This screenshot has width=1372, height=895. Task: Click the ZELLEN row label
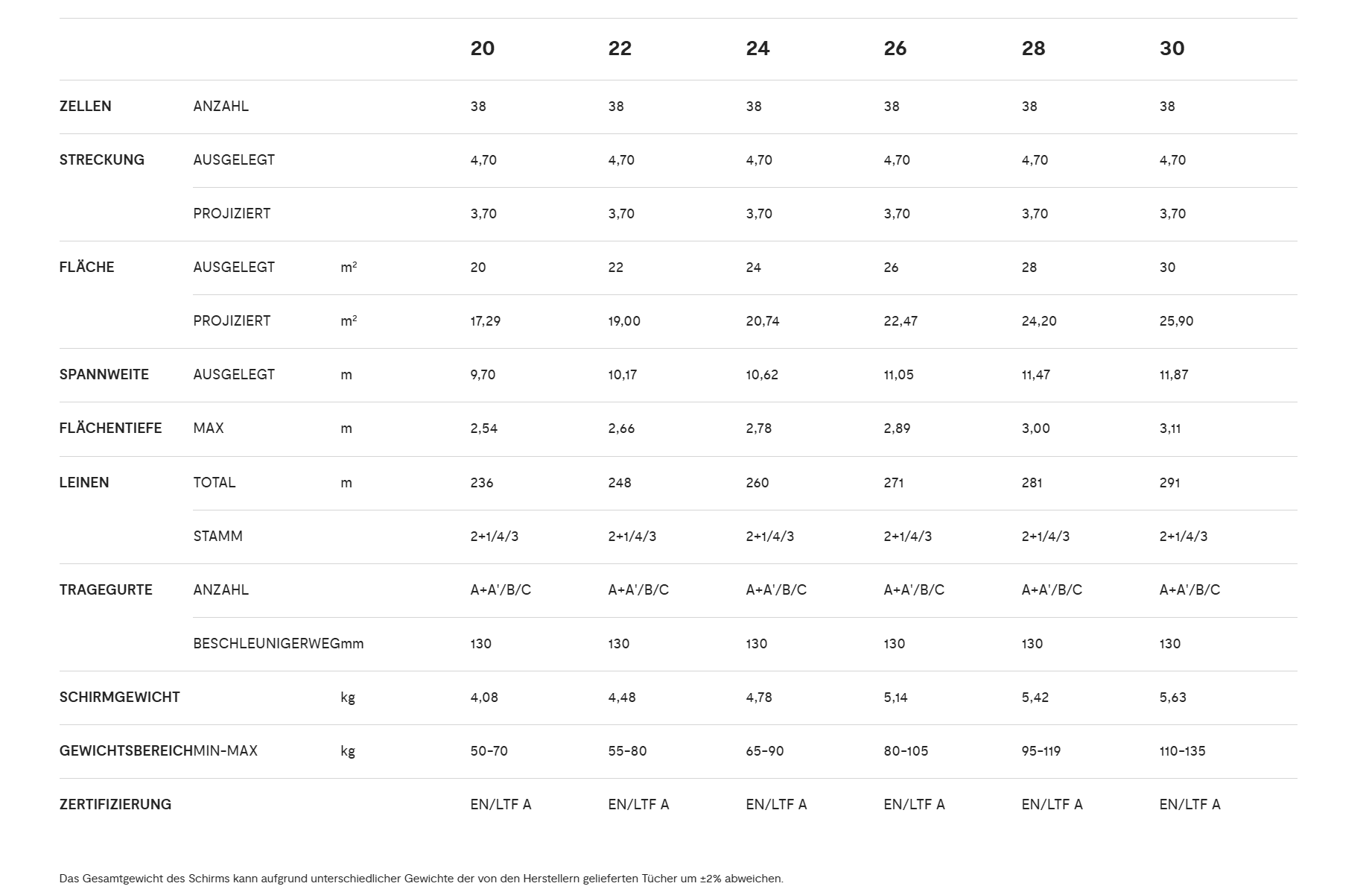tap(86, 107)
